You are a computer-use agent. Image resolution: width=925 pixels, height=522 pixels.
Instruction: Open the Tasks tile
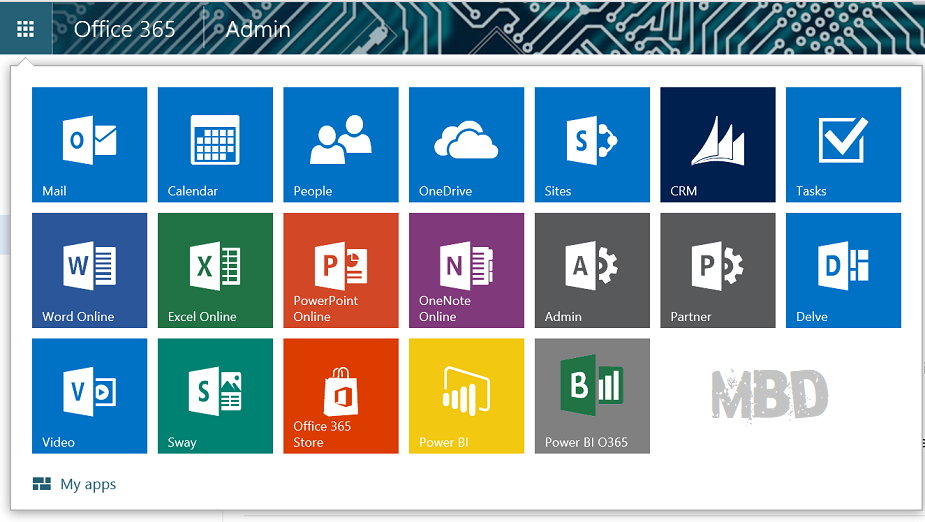pos(844,145)
